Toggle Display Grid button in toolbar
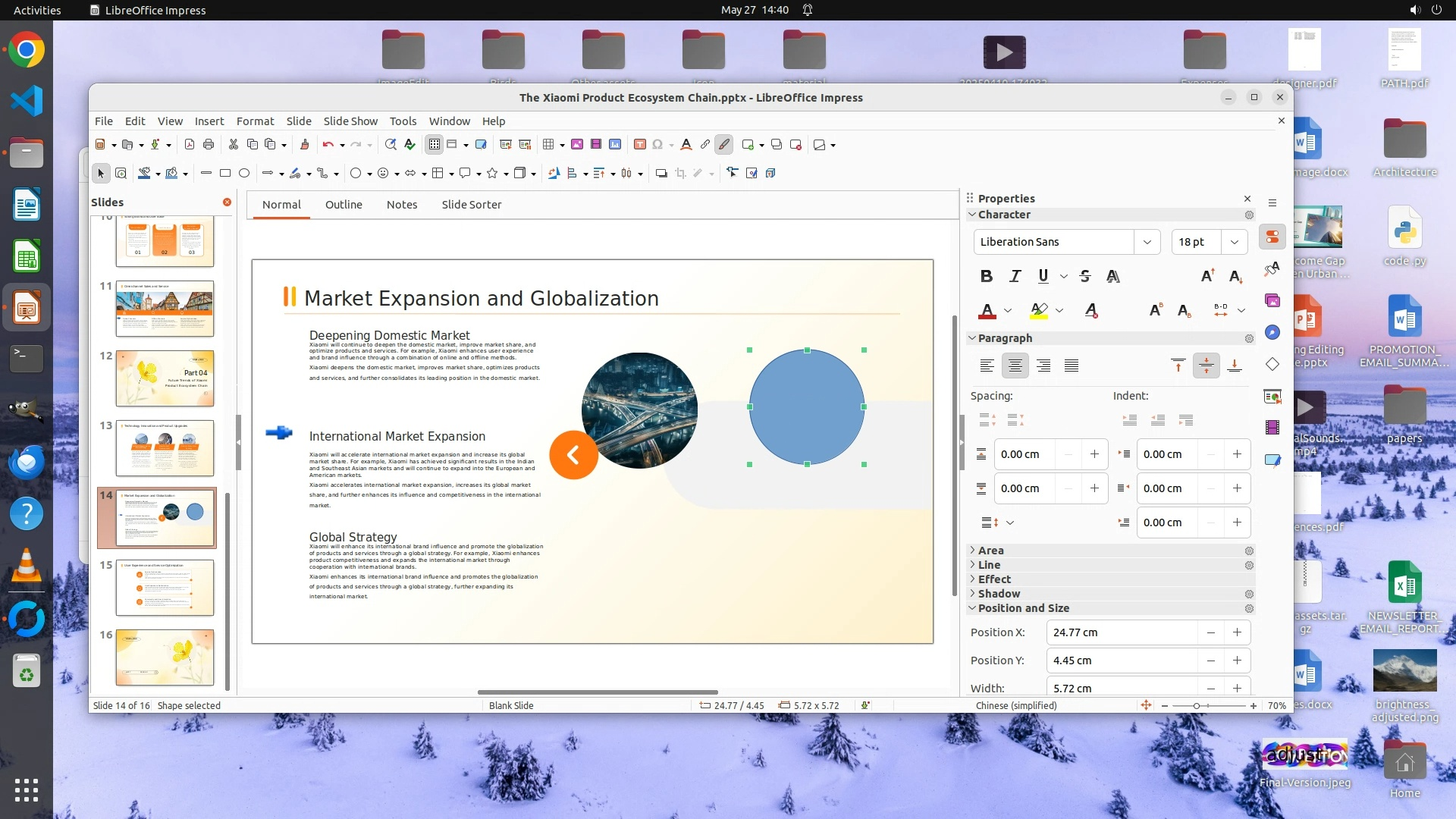 [x=434, y=145]
